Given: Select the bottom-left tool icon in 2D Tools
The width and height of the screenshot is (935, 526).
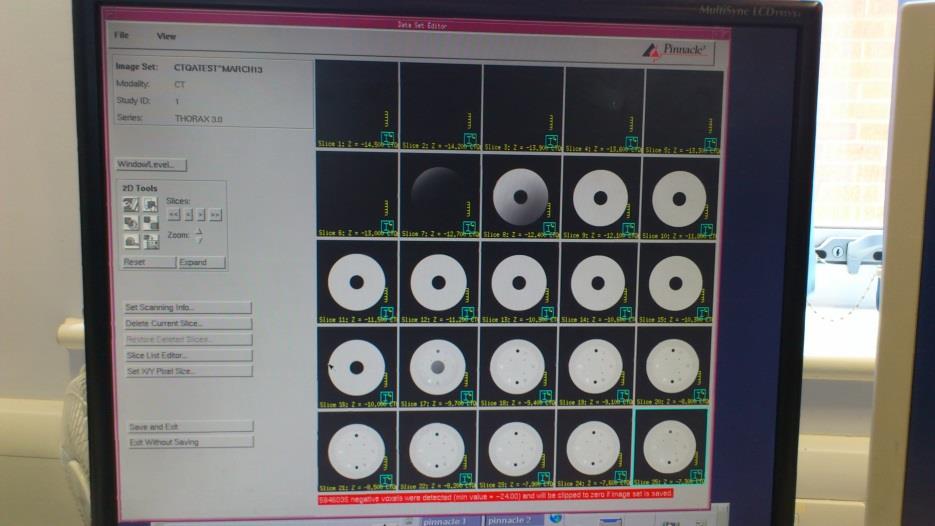Looking at the screenshot, I should (132, 242).
